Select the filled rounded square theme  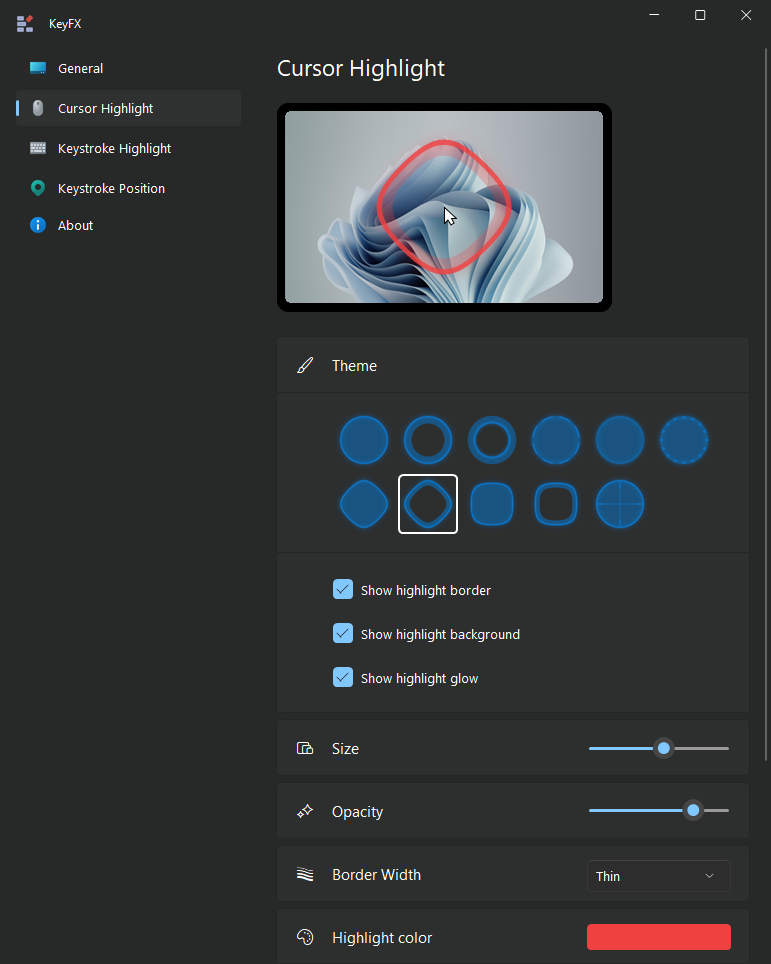[x=492, y=504]
